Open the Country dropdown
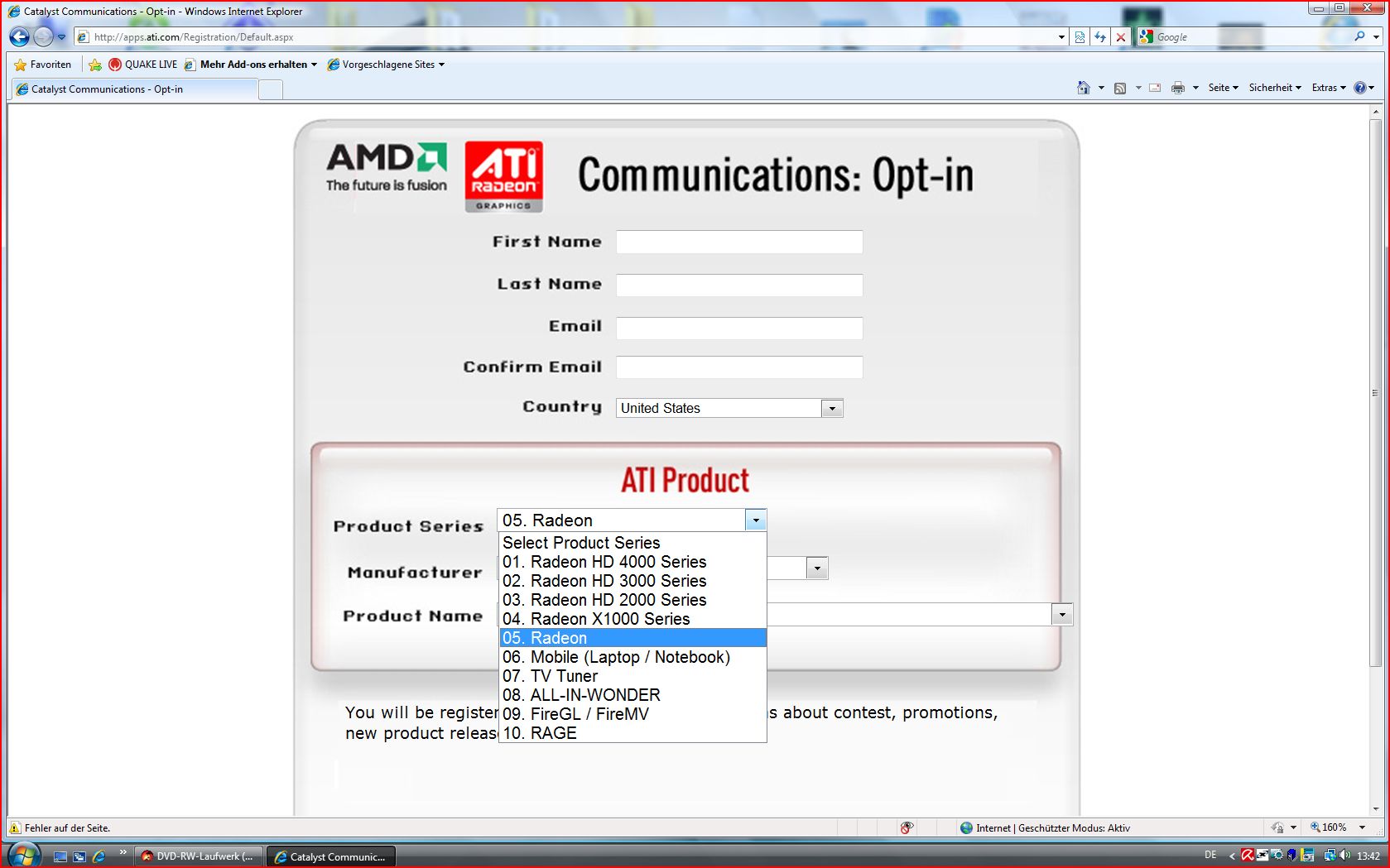This screenshot has height=868, width=1390. click(729, 408)
